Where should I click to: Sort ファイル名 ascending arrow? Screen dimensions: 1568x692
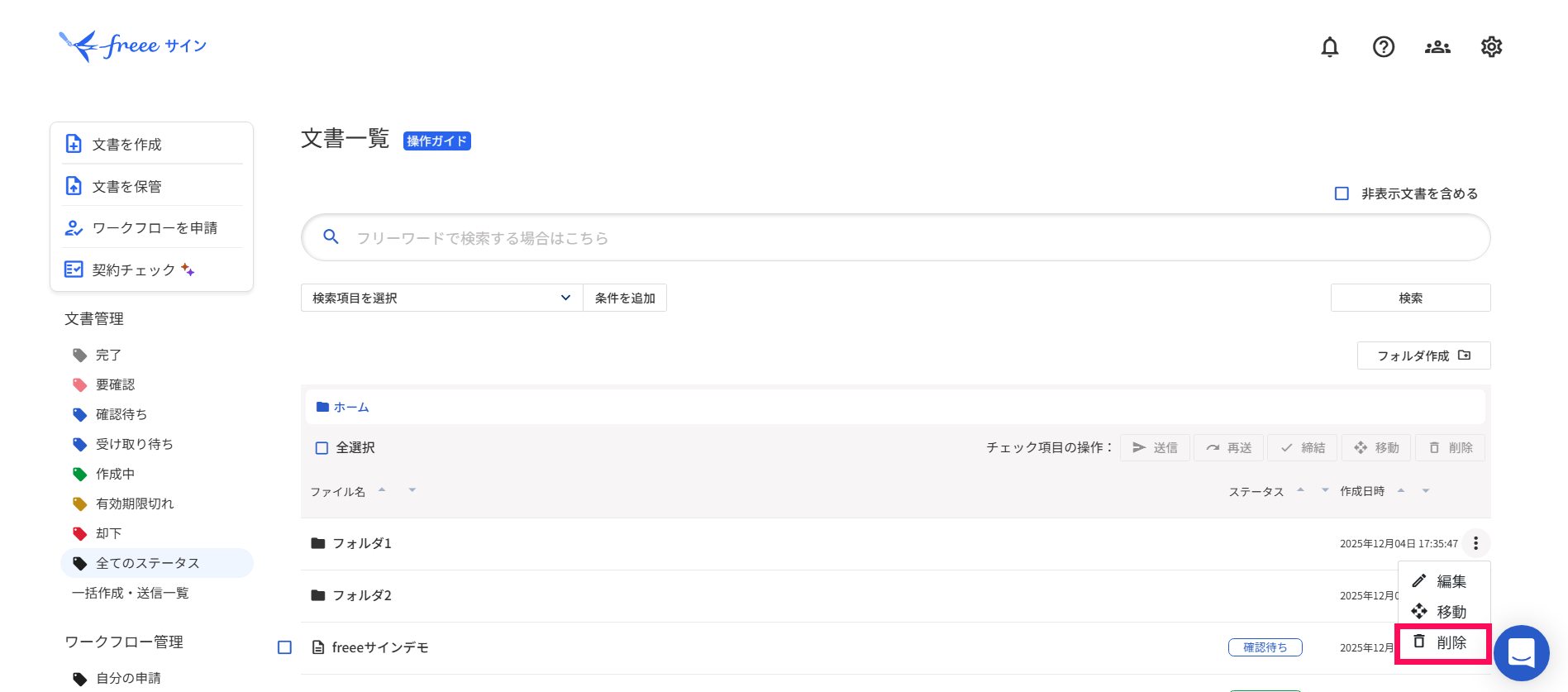[x=382, y=489]
